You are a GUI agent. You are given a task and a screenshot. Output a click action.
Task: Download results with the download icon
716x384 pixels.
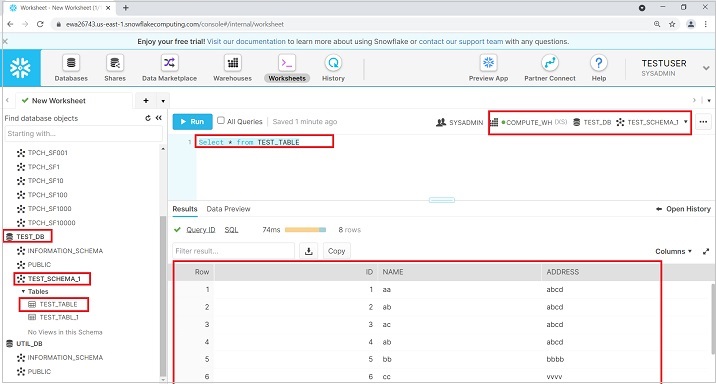[309, 251]
